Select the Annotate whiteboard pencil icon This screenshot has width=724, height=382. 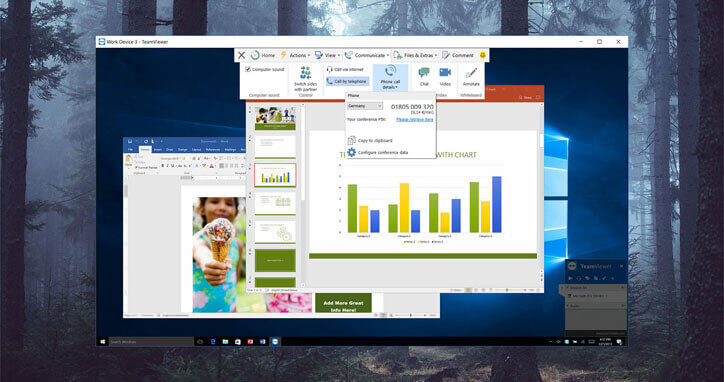tap(471, 73)
